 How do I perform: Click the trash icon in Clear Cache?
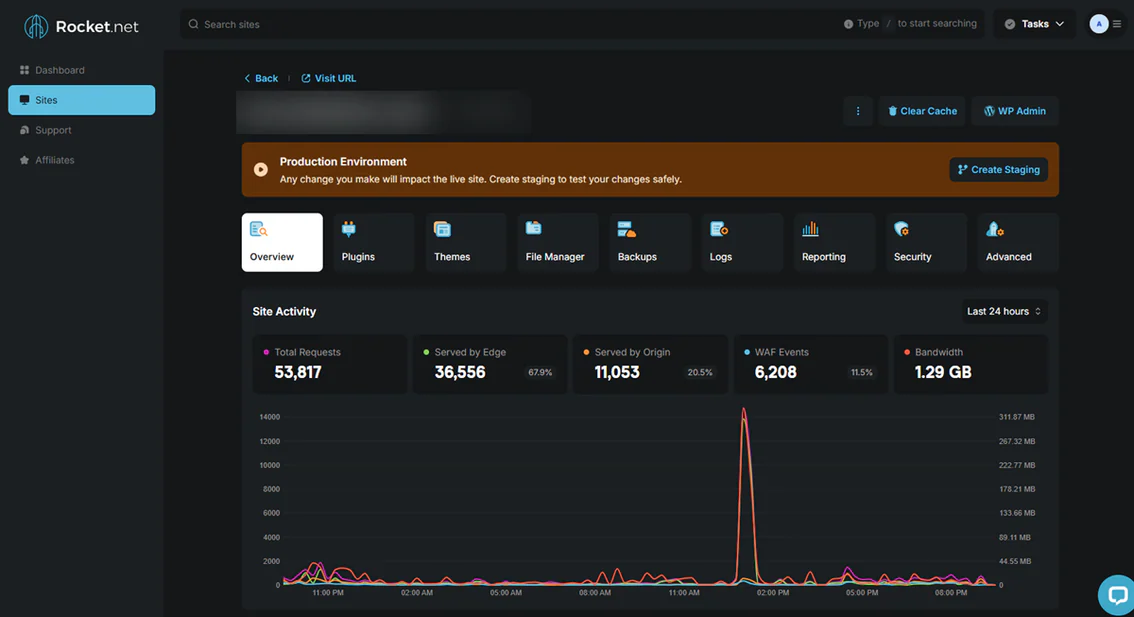click(892, 111)
